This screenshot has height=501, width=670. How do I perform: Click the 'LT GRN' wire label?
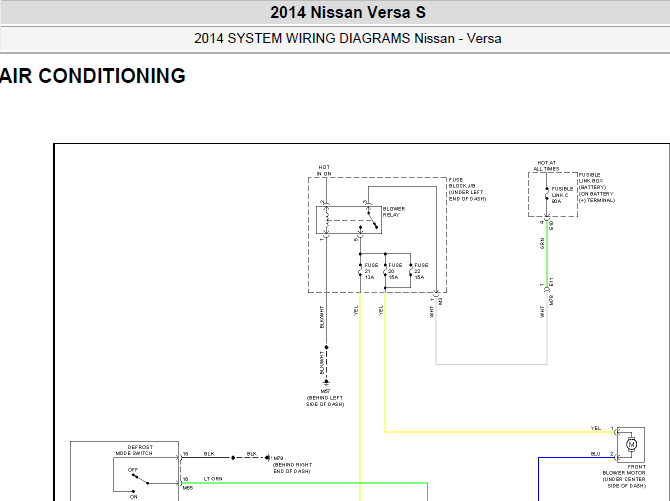click(x=213, y=479)
